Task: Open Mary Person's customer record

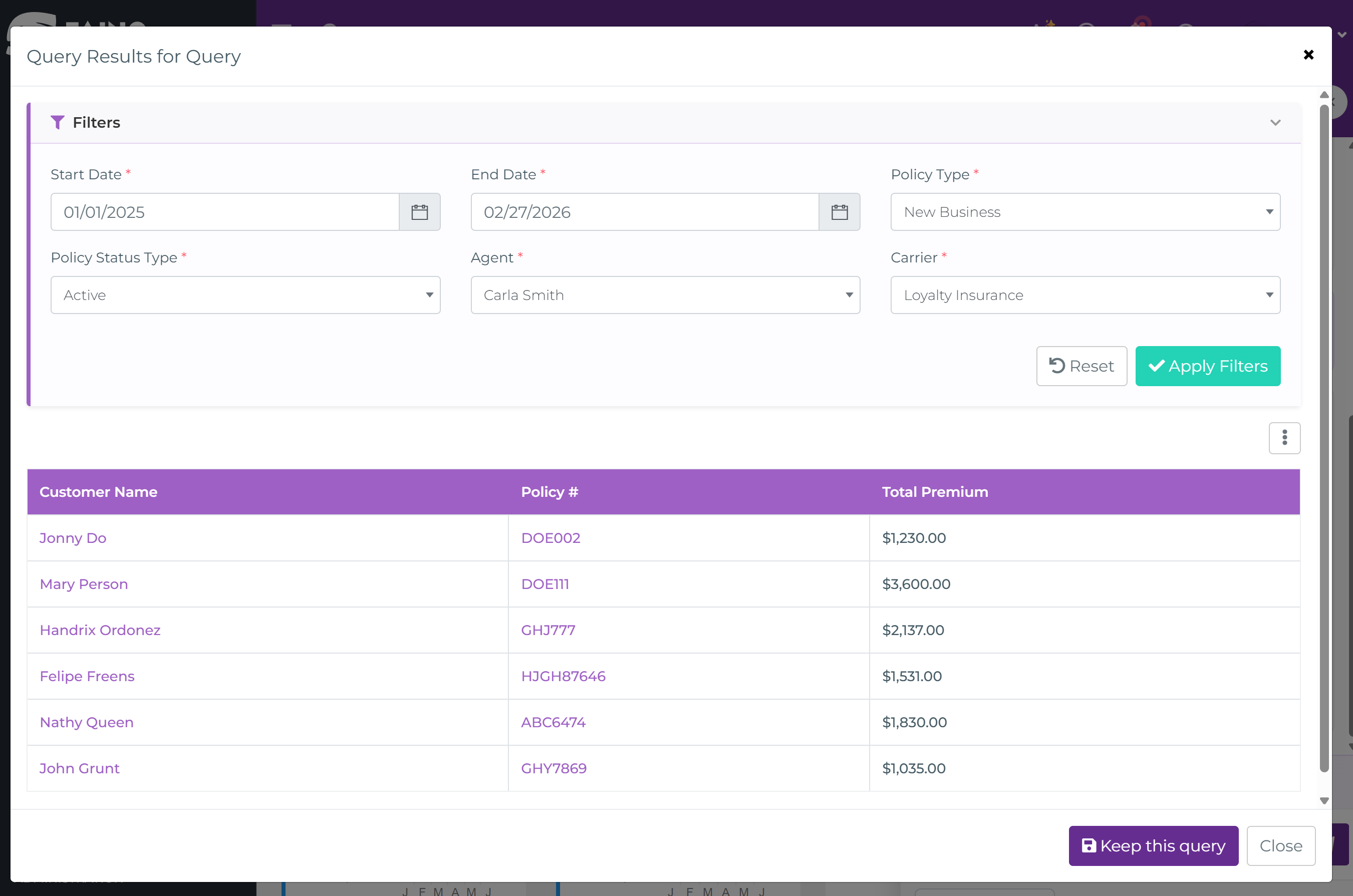Action: [84, 584]
